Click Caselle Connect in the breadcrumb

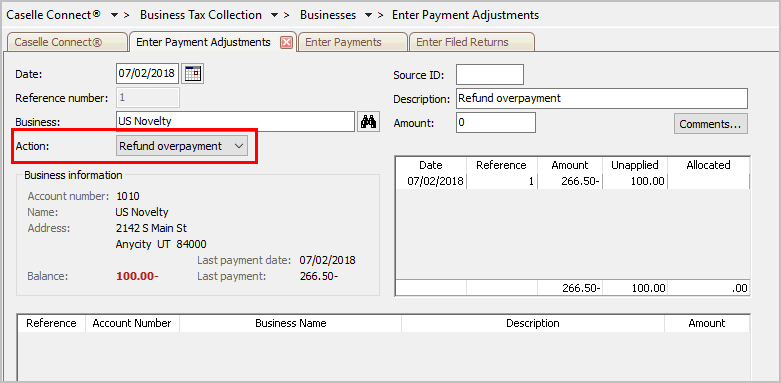(54, 15)
